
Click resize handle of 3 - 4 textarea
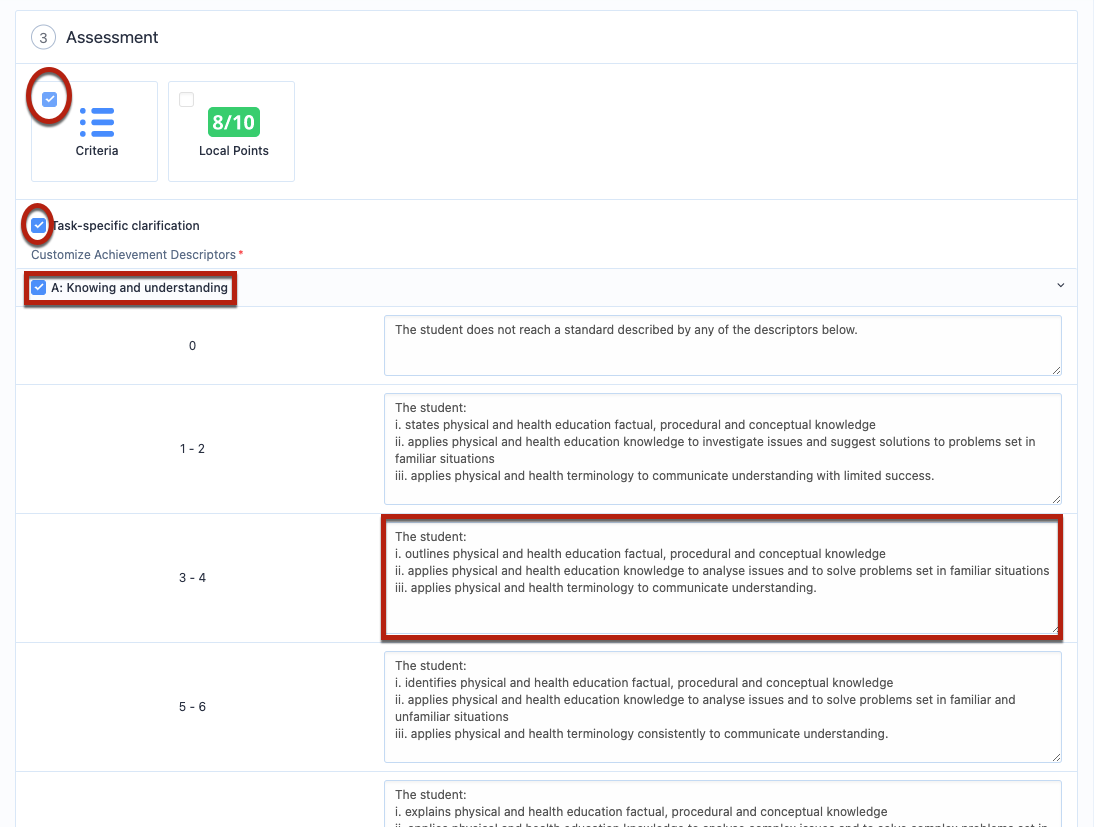[x=1054, y=628]
